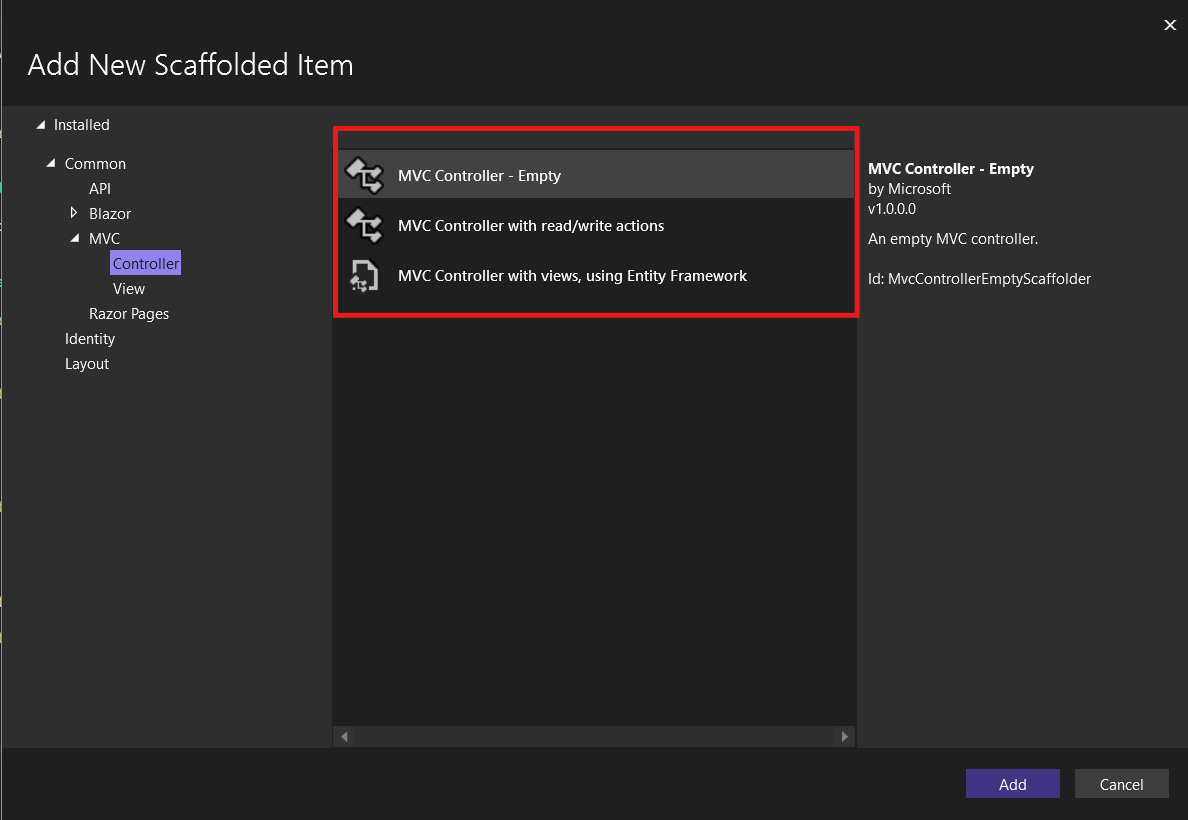
Task: Select the Identity category
Action: tap(90, 338)
